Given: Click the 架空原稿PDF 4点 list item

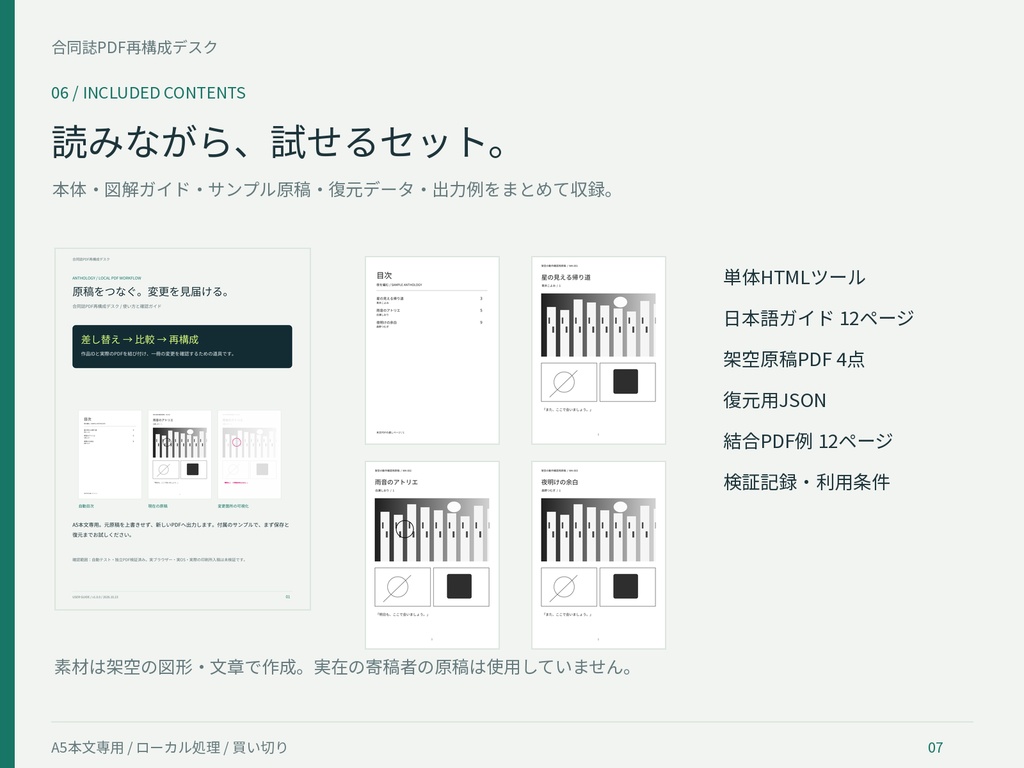Looking at the screenshot, I should (793, 359).
